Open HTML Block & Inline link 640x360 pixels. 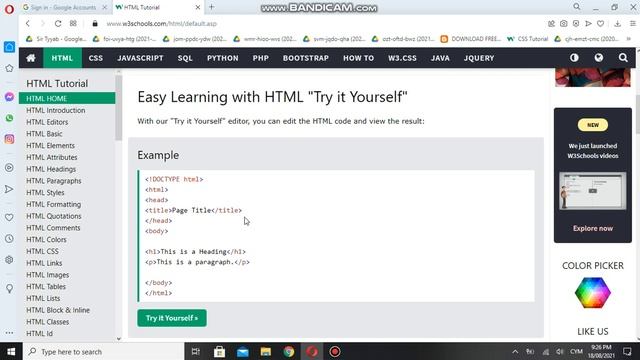pos(58,310)
